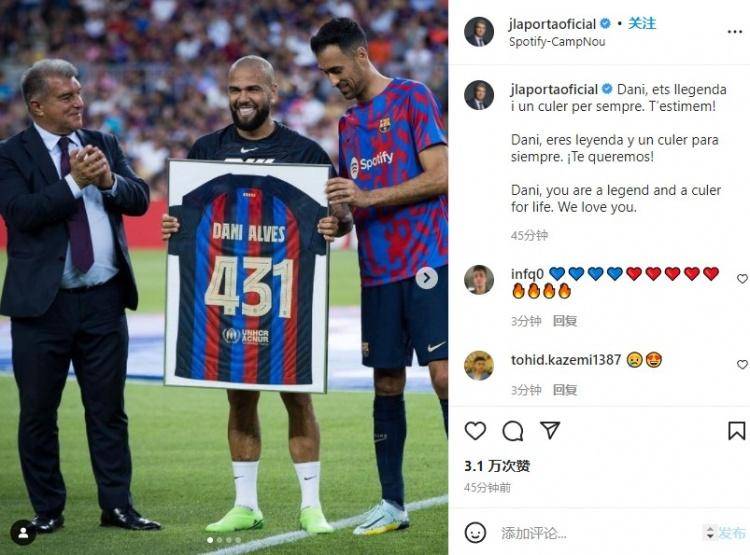Show tagged people icon on photo

point(23,533)
